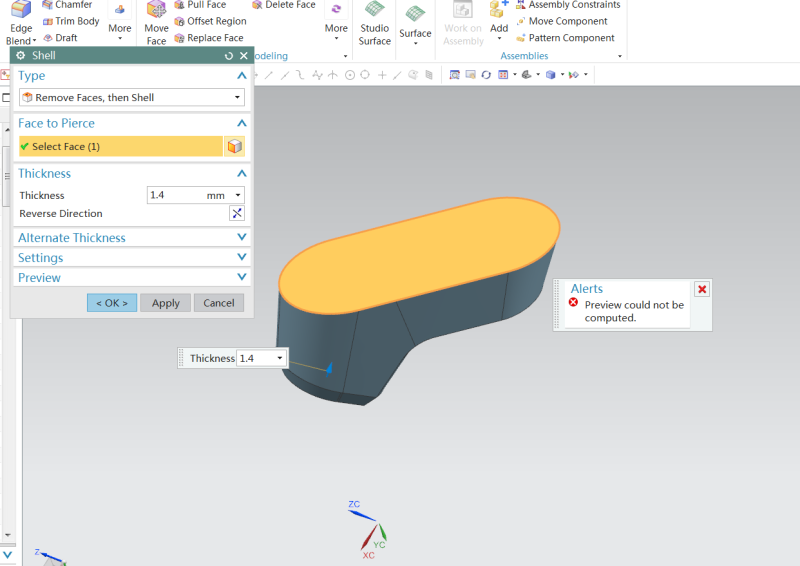Click Pattern Component
This screenshot has height=566, width=800.
[565, 38]
